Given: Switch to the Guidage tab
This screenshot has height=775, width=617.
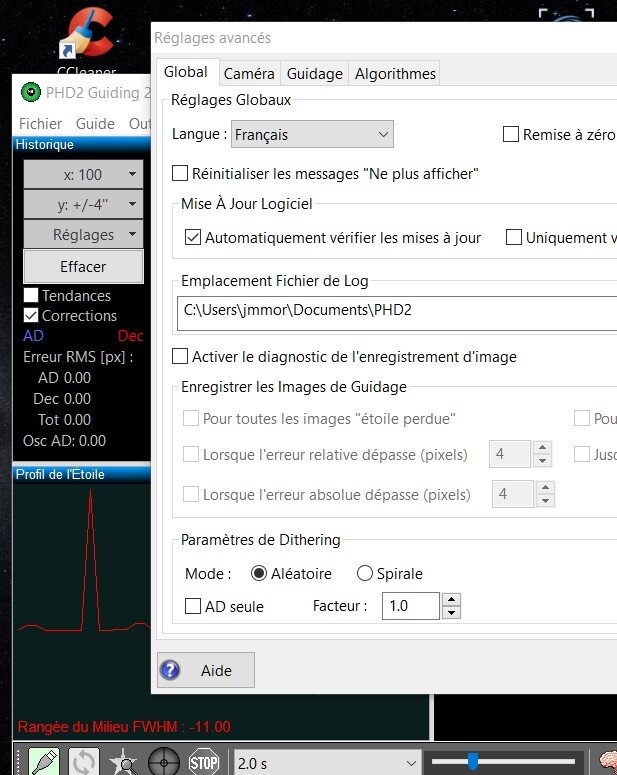Looking at the screenshot, I should tap(314, 74).
